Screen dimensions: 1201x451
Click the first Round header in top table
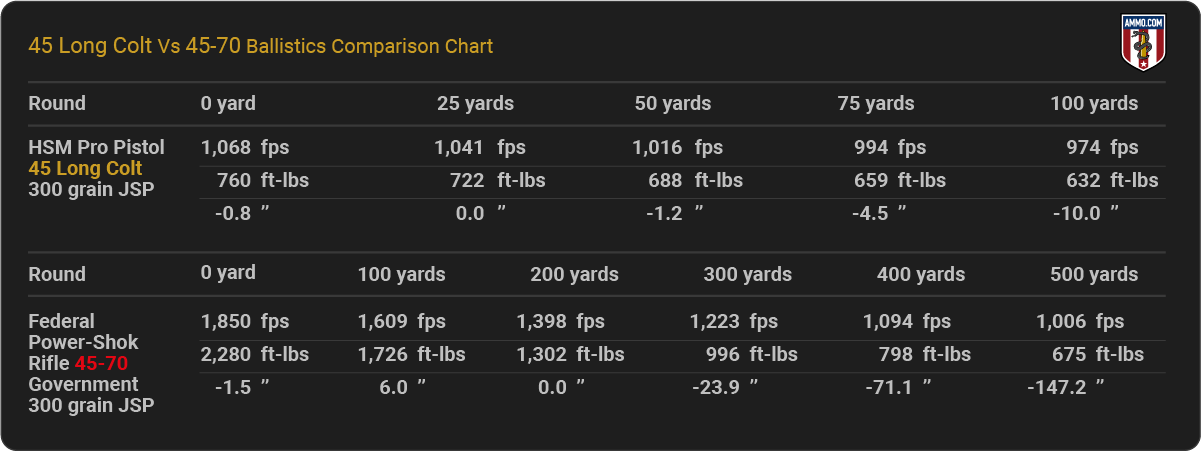pos(57,103)
